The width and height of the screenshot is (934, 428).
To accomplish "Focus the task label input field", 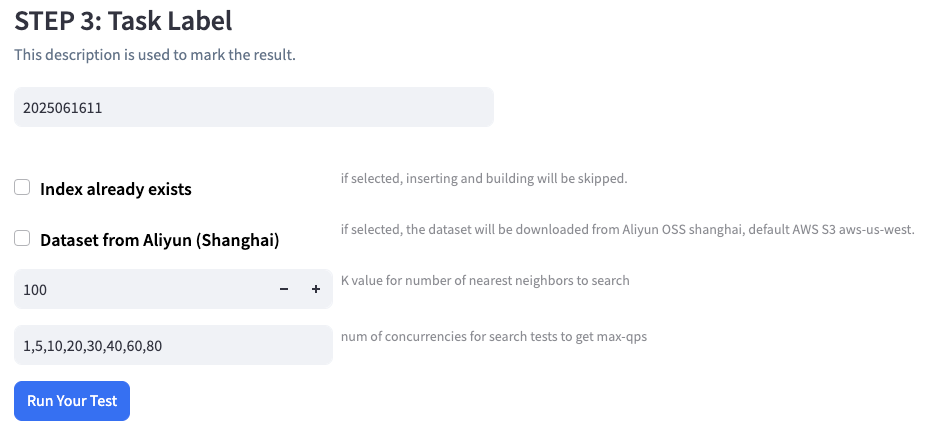I will point(254,107).
